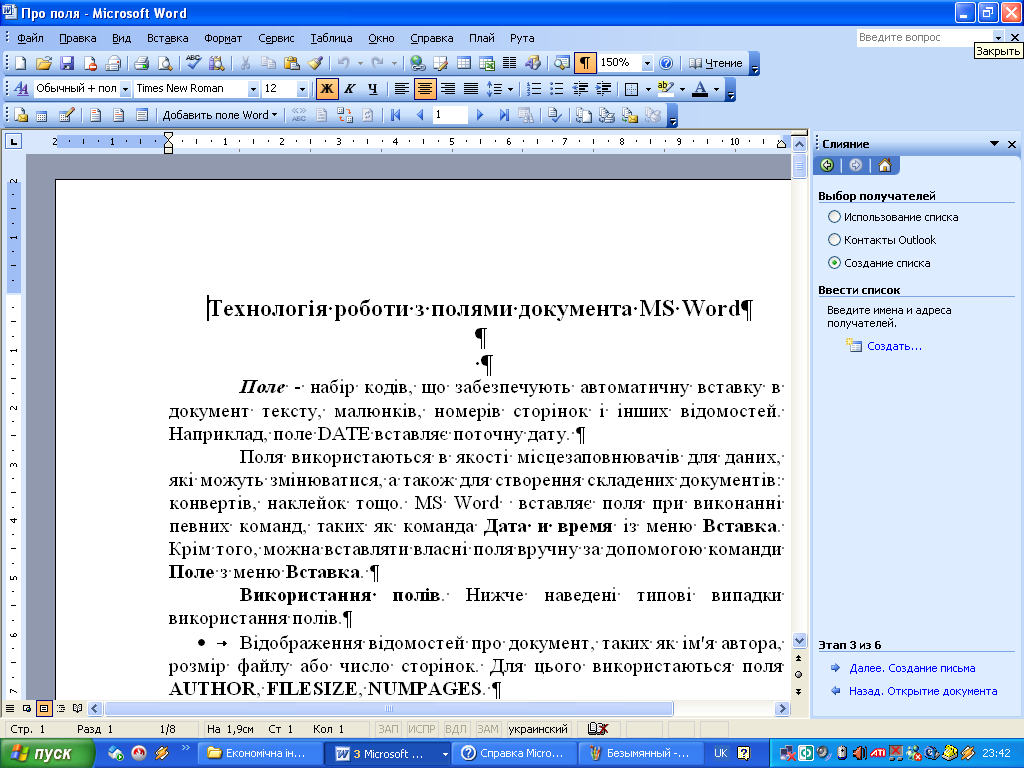Open the Таблица menu
This screenshot has width=1024, height=768.
[331, 38]
